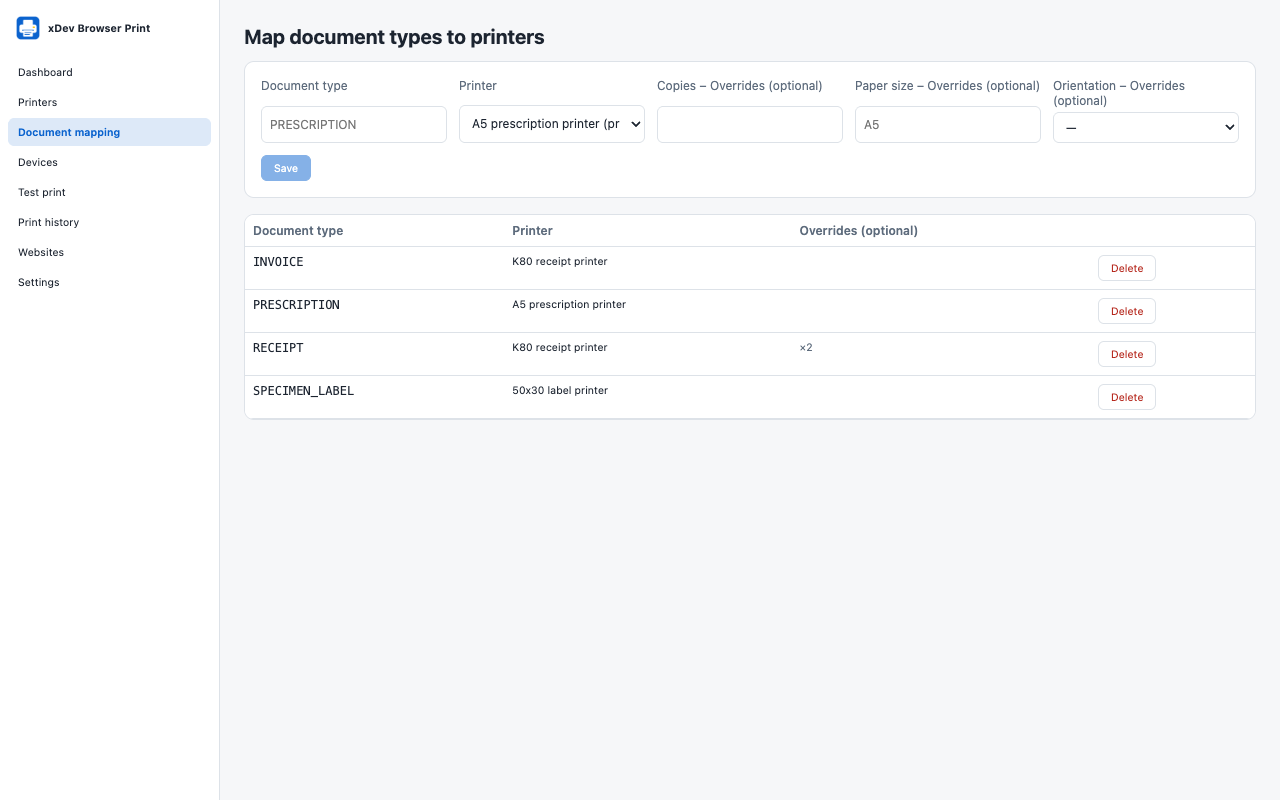The height and width of the screenshot is (800, 1280).
Task: Click the Map document types to printers heading
Action: pyautogui.click(x=394, y=37)
